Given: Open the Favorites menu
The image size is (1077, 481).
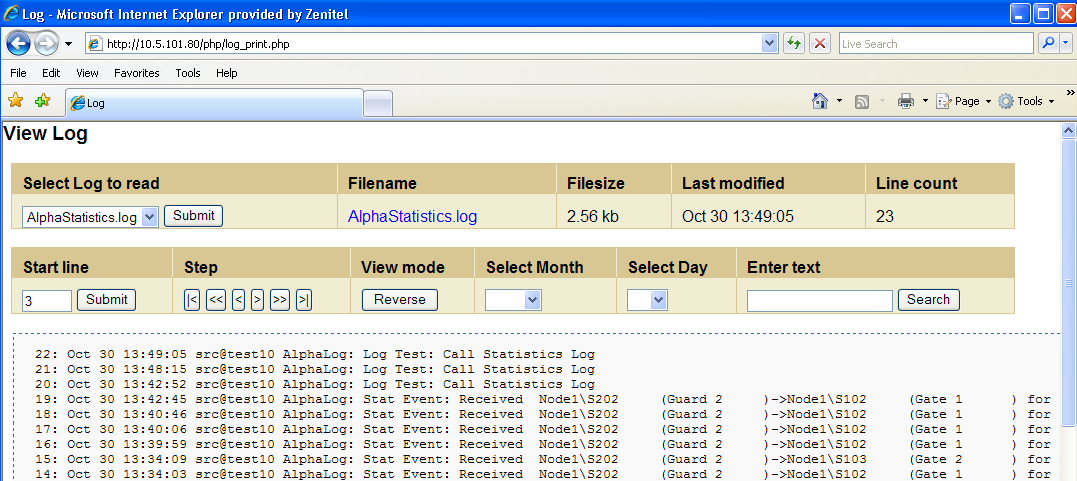Looking at the screenshot, I should 137,73.
